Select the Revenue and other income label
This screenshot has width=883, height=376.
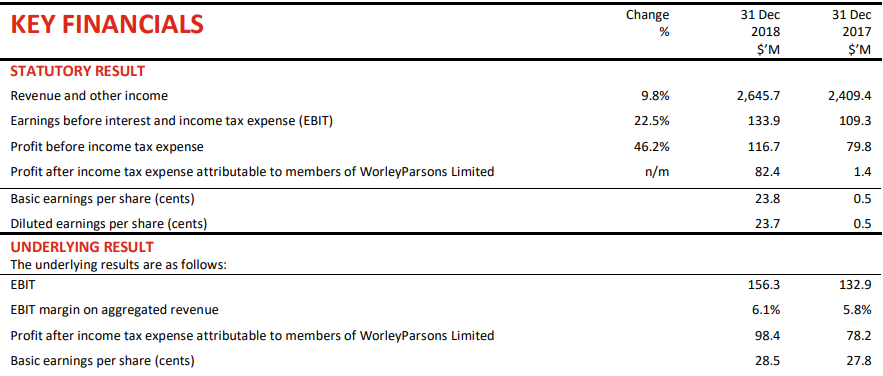tap(89, 96)
